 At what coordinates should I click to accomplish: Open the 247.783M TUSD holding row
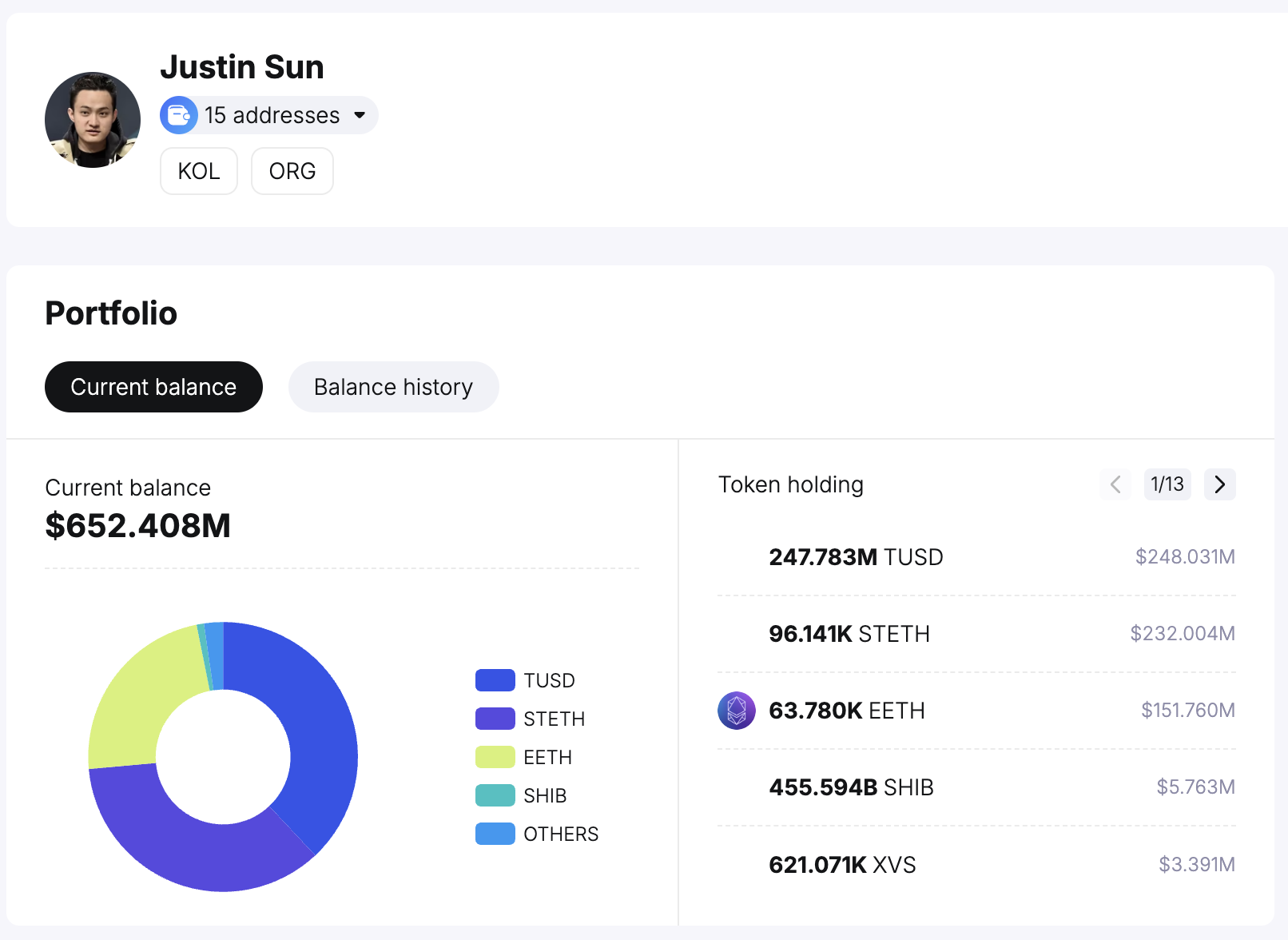tap(976, 557)
